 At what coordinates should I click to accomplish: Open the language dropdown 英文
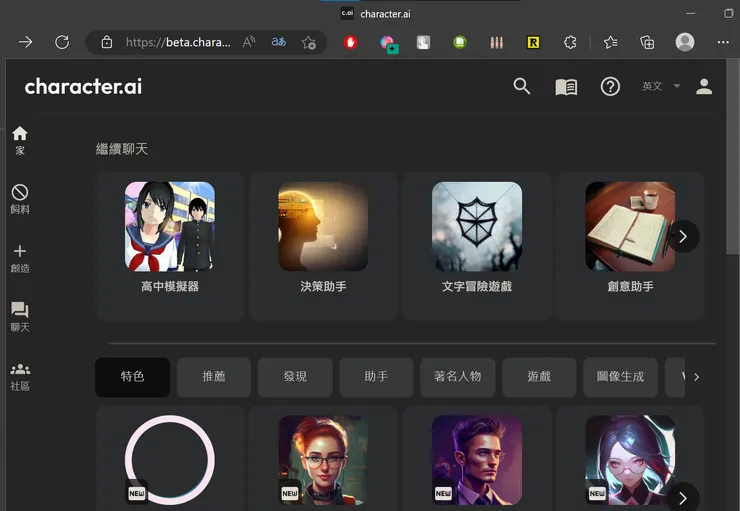click(661, 86)
